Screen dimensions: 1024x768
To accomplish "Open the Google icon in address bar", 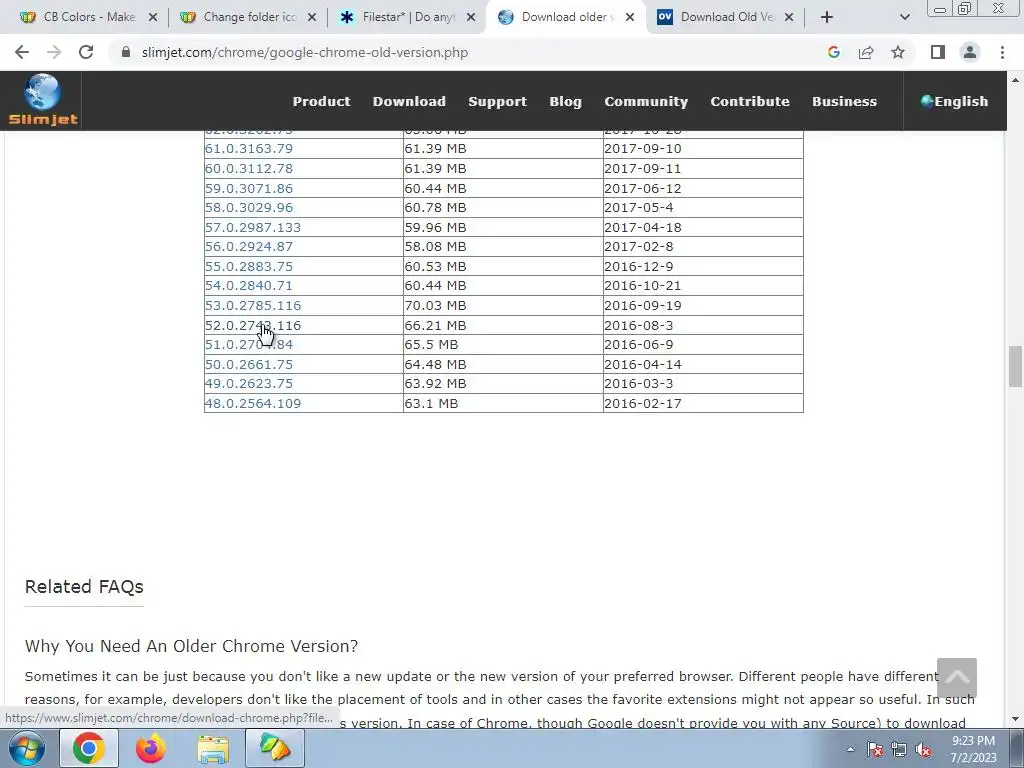I will (x=833, y=52).
